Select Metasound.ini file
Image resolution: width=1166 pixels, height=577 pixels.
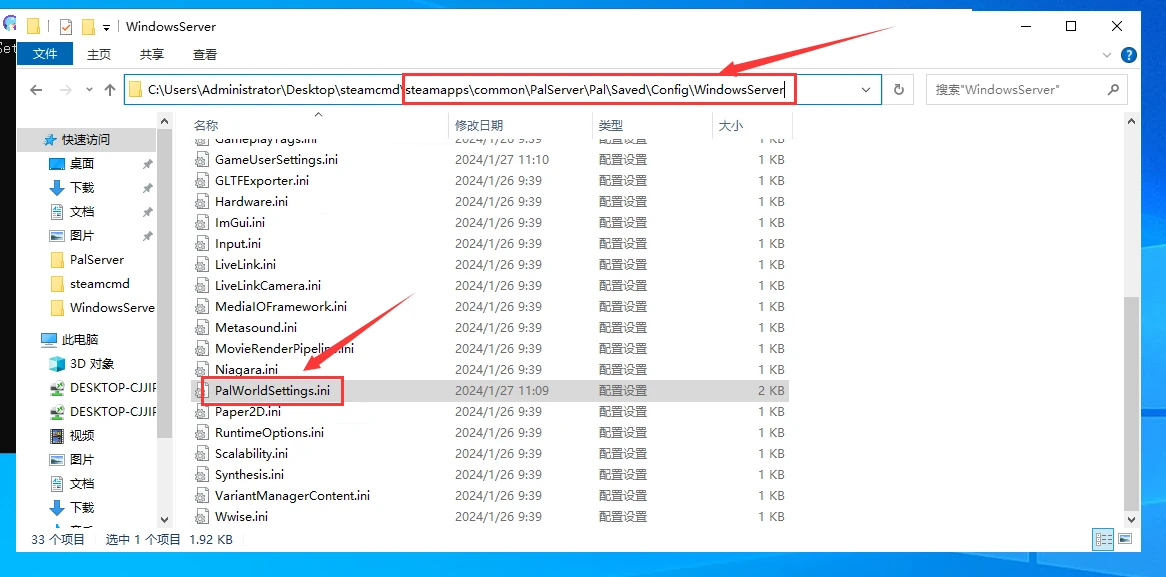256,327
